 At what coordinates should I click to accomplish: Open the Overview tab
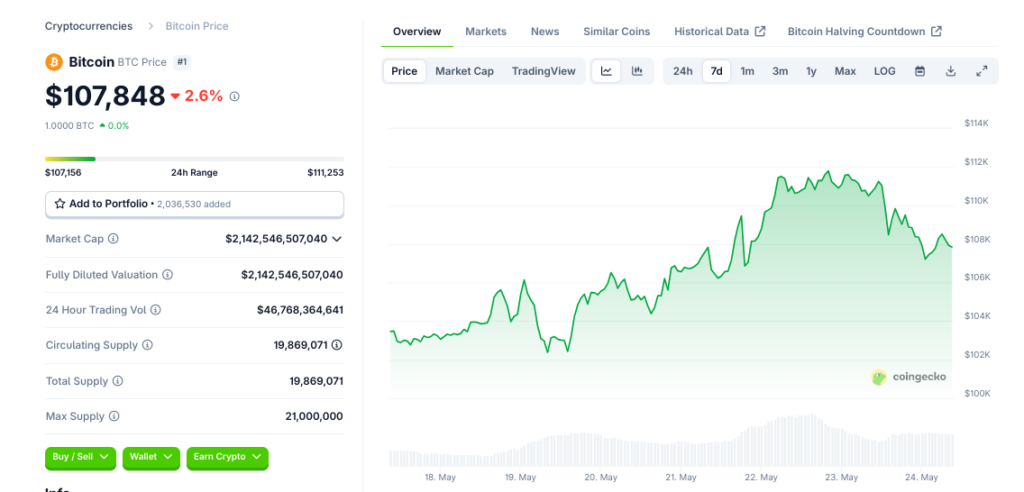coord(417,31)
